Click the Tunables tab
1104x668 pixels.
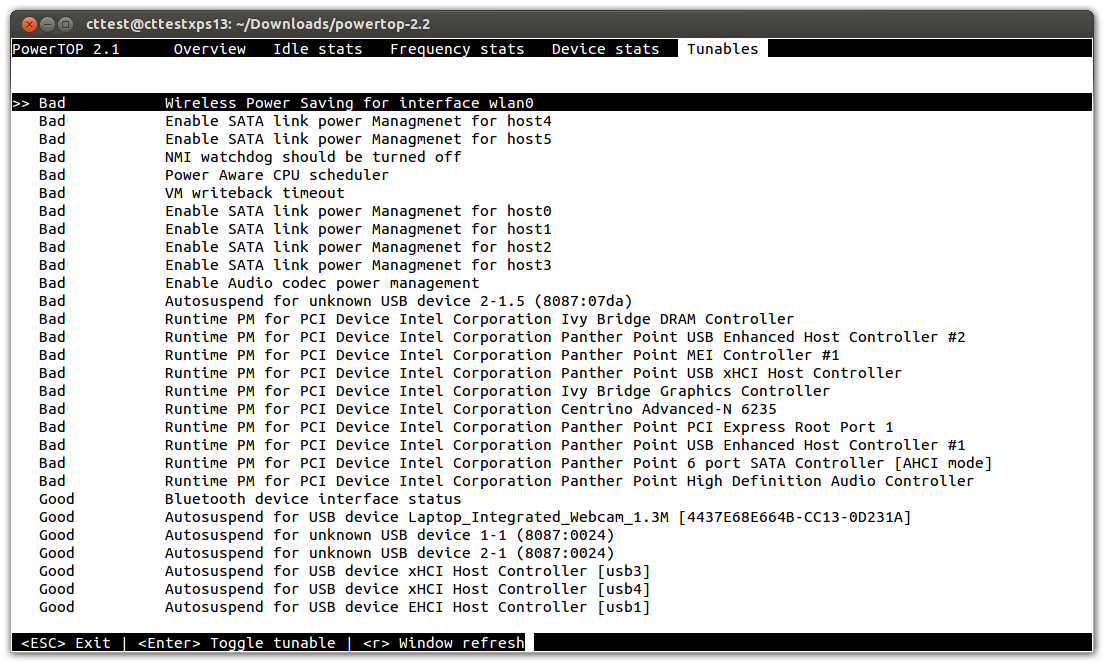pyautogui.click(x=723, y=49)
